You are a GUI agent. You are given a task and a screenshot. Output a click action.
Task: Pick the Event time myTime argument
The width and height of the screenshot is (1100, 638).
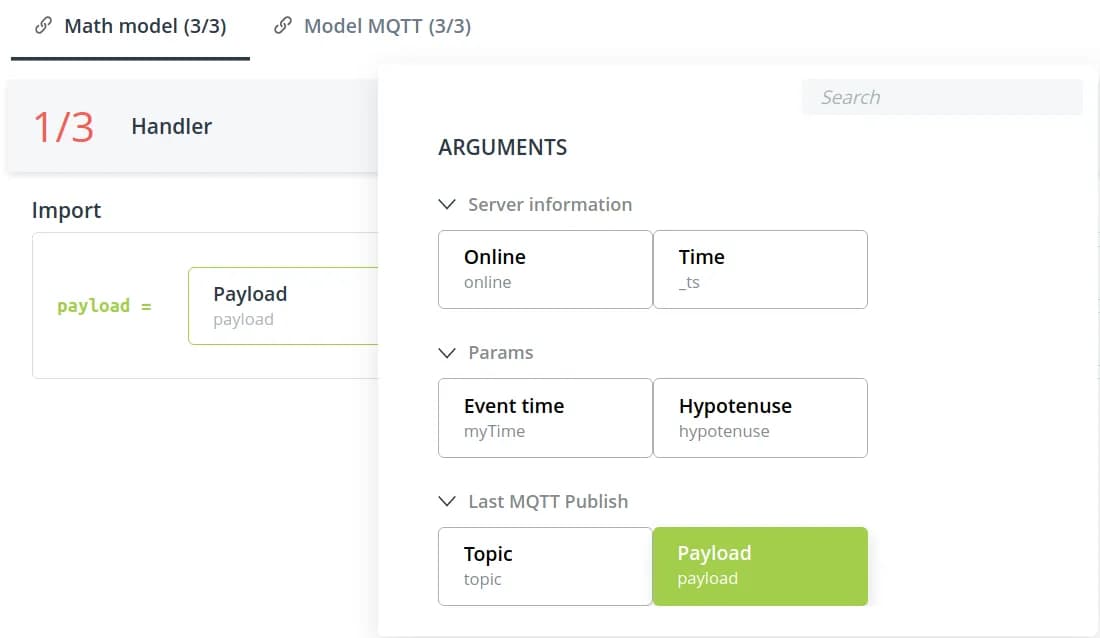pos(545,418)
